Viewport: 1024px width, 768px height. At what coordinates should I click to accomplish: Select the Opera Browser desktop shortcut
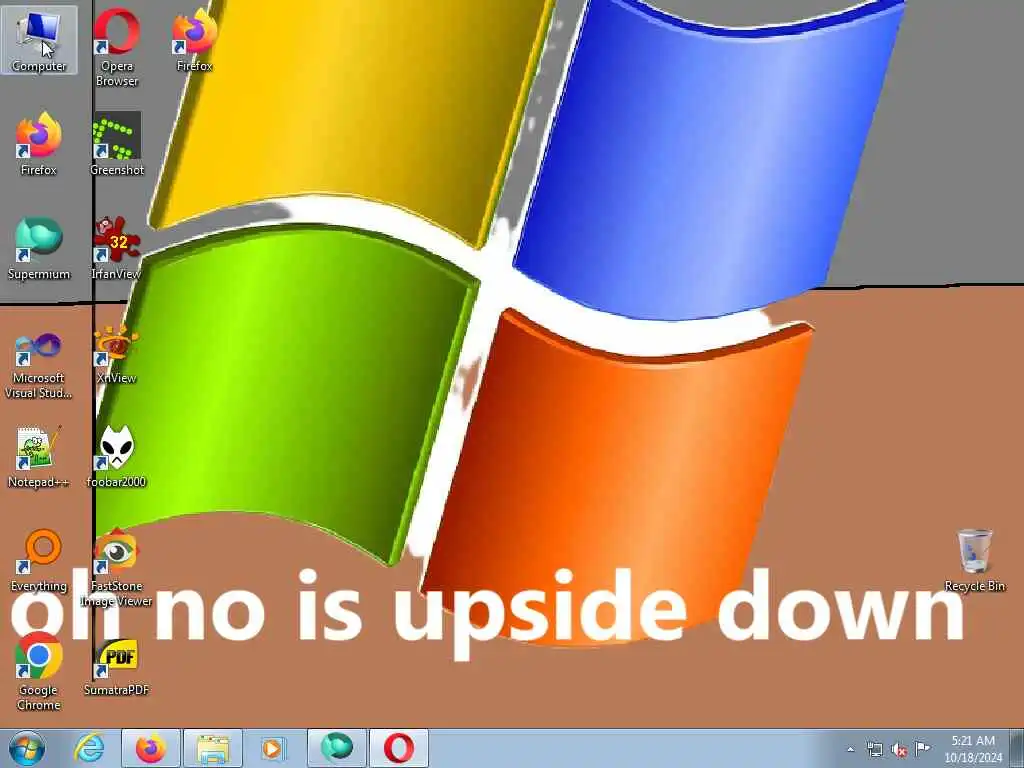117,47
